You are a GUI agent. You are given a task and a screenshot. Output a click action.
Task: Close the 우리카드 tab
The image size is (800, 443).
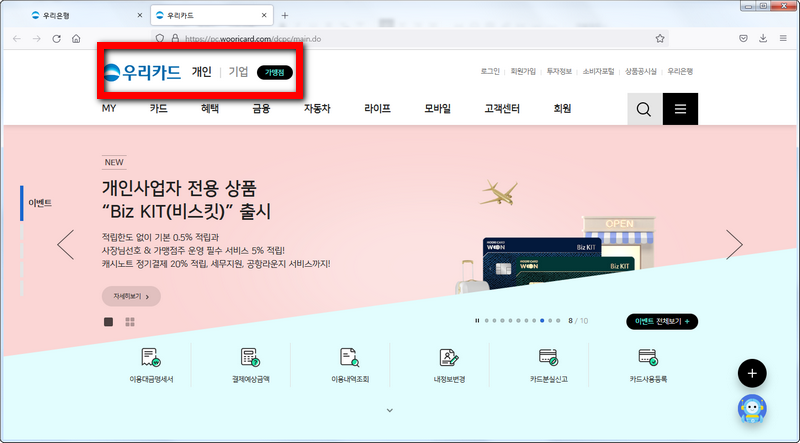tap(264, 15)
